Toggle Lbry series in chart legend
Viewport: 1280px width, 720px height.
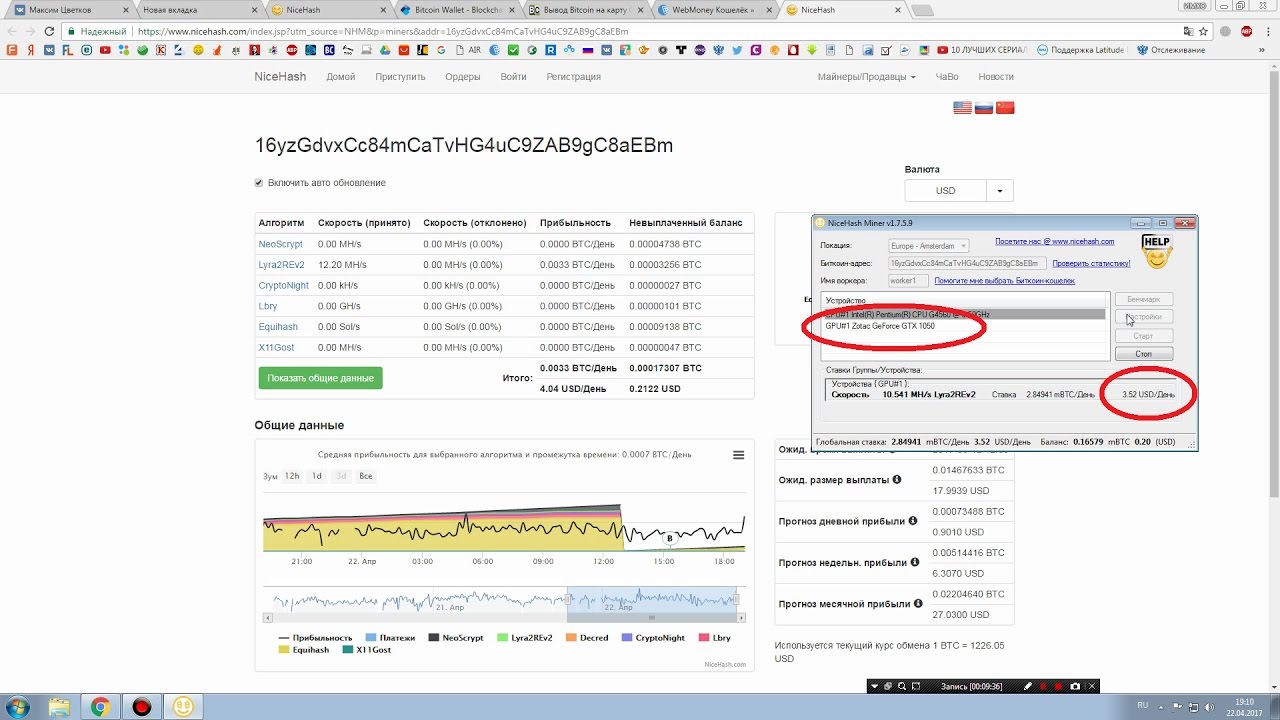(x=714, y=637)
